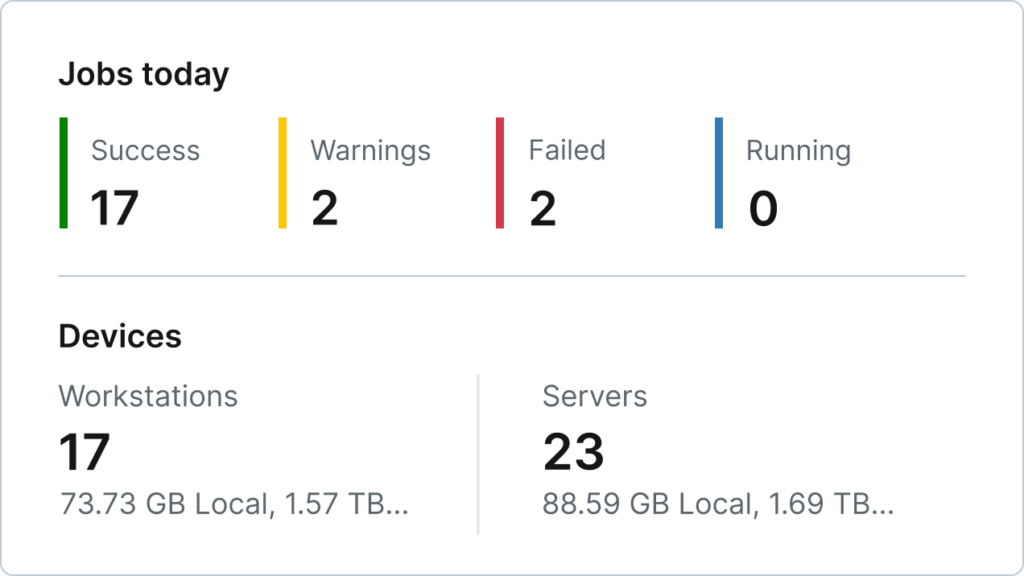Viewport: 1024px width, 576px height.
Task: Click the yellow Warnings status bar icon
Action: pyautogui.click(x=283, y=173)
